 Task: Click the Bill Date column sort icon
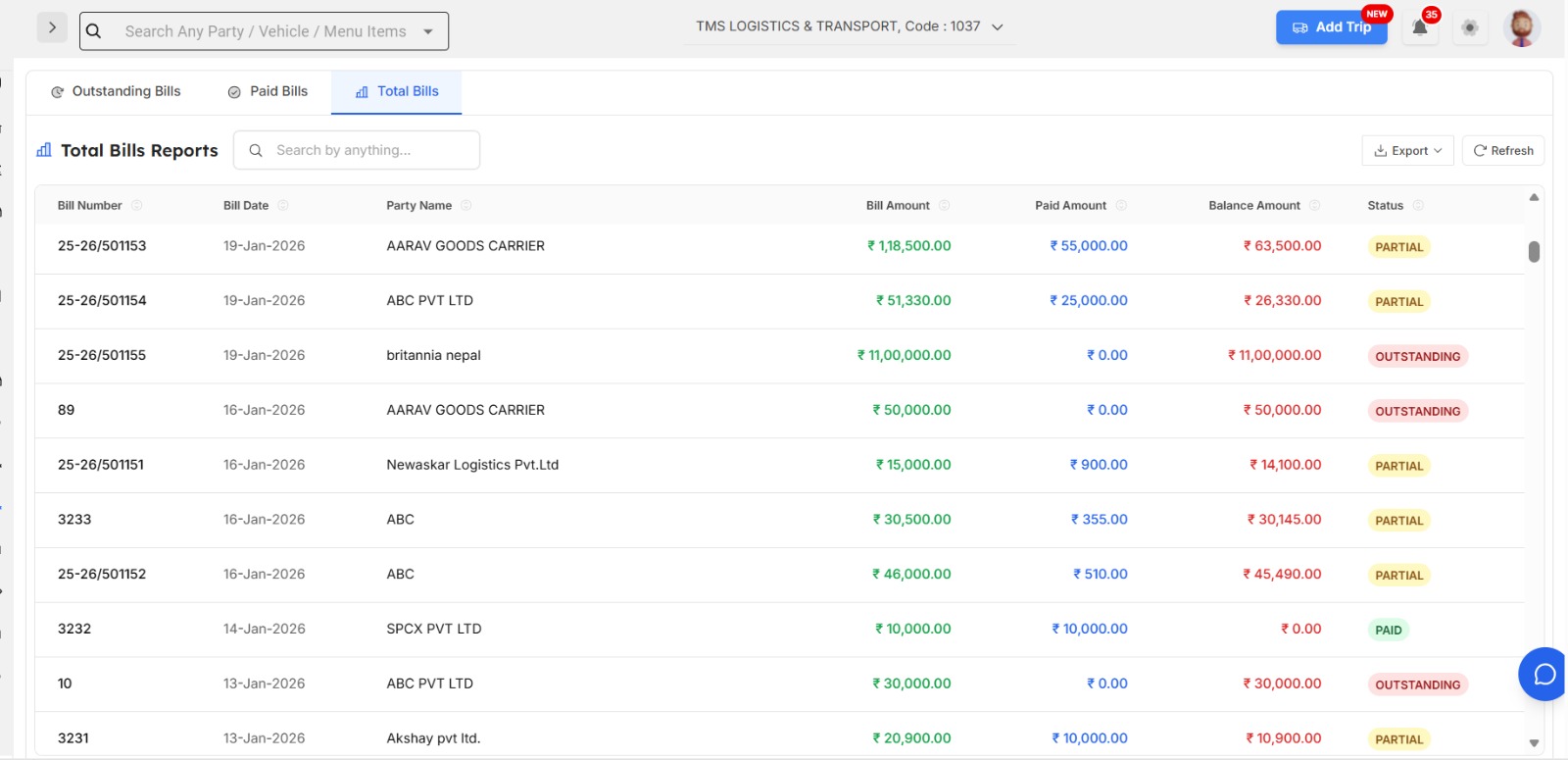[x=283, y=206]
